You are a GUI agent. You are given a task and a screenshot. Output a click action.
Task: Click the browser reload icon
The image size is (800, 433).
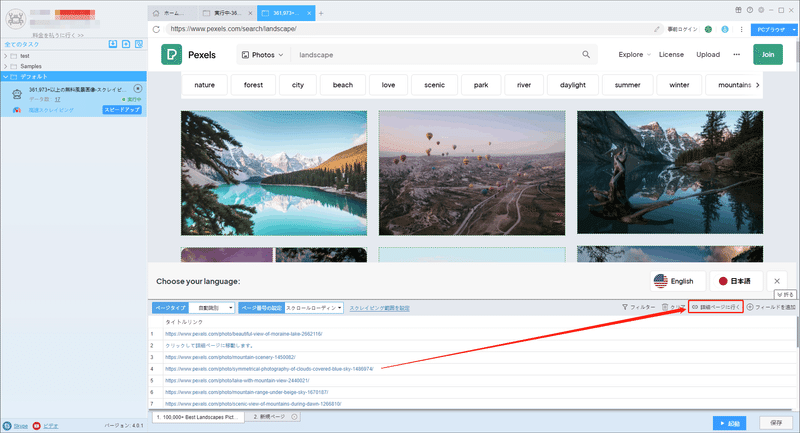[156, 29]
